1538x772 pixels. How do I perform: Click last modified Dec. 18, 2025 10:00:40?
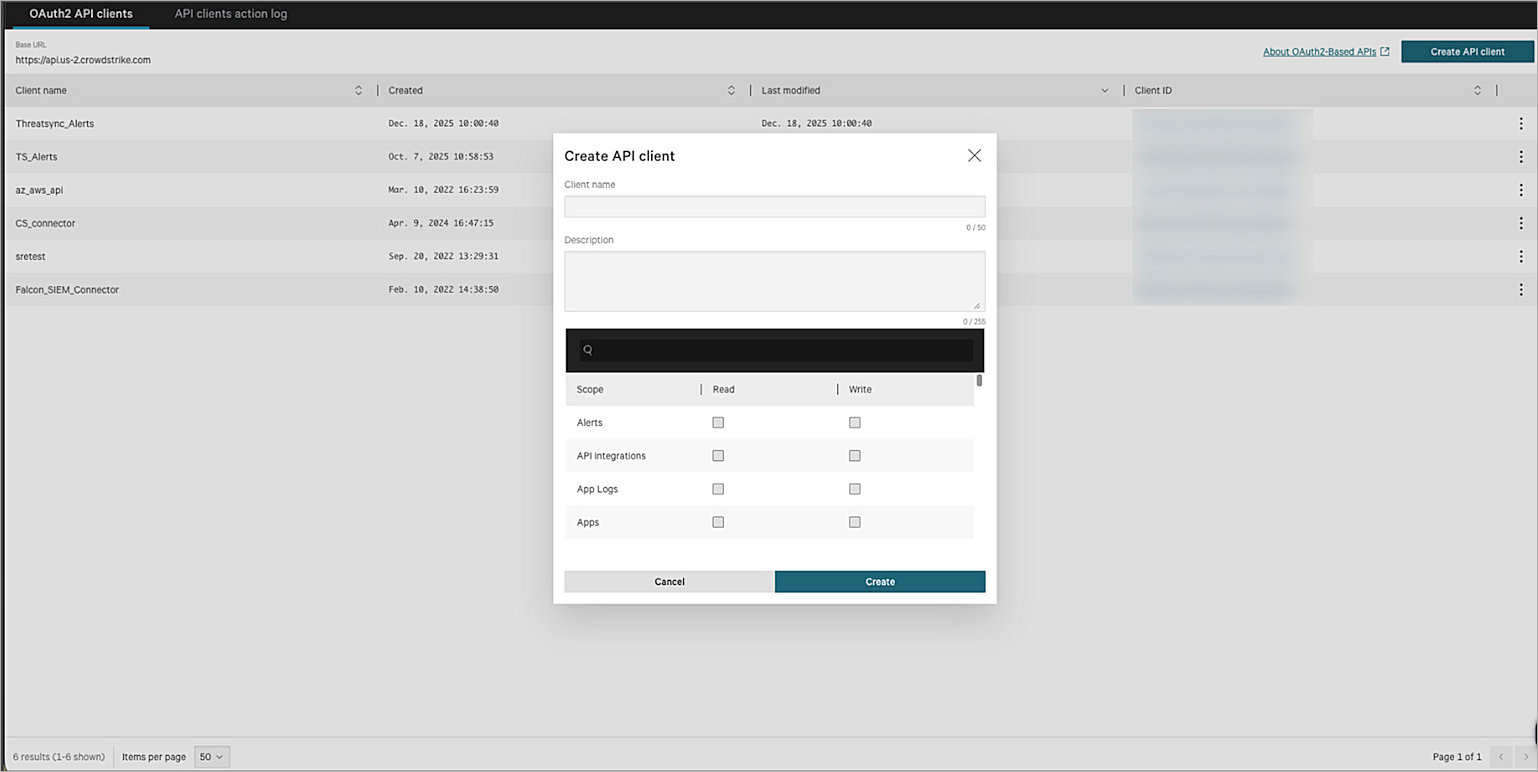click(x=817, y=124)
